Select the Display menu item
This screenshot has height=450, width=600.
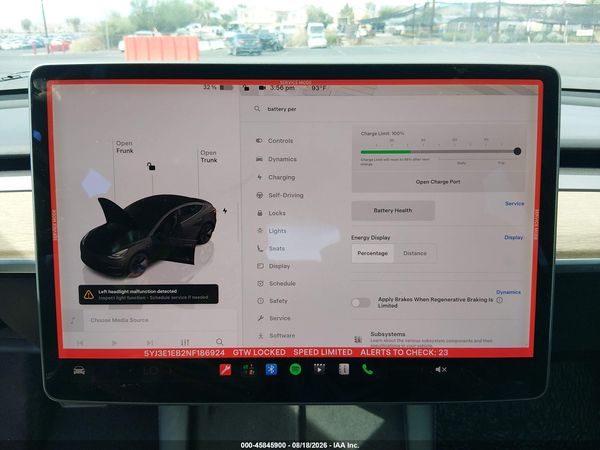274,266
